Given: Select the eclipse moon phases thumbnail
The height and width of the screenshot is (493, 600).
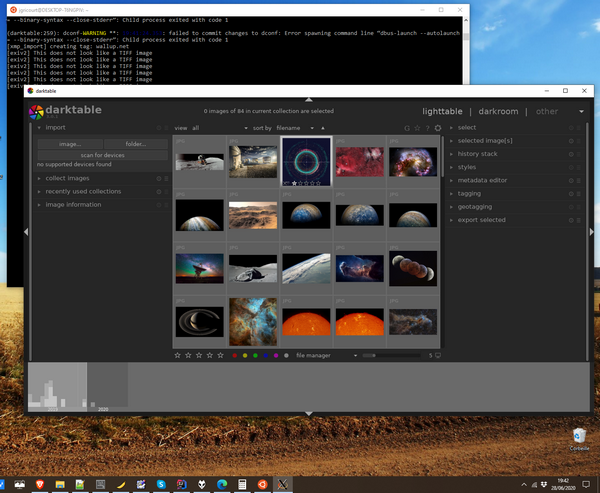Looking at the screenshot, I should 413,268.
